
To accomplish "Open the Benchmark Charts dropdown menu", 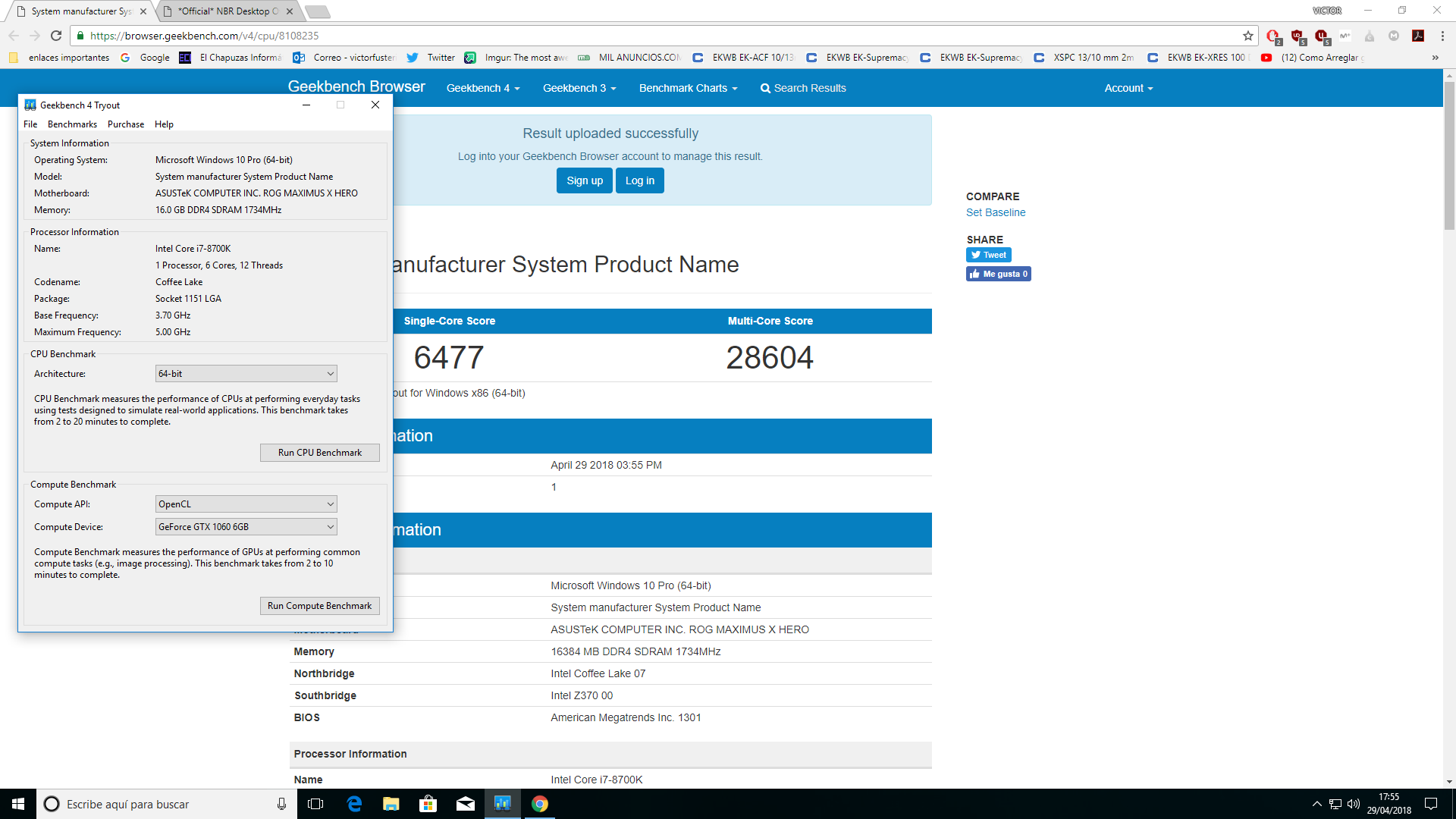I will 688,88.
